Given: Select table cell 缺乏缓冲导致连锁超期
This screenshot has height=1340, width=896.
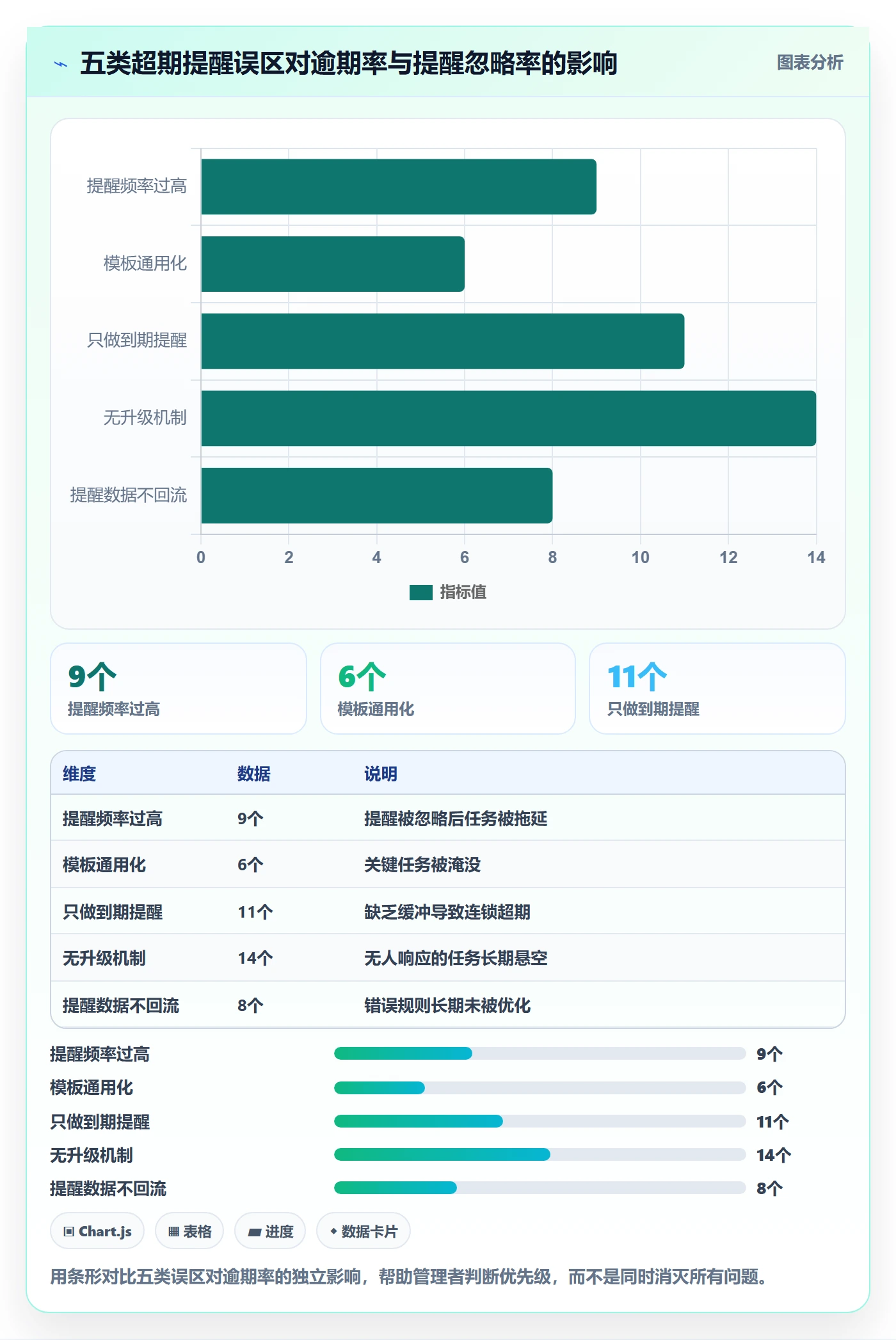Looking at the screenshot, I should click(447, 912).
